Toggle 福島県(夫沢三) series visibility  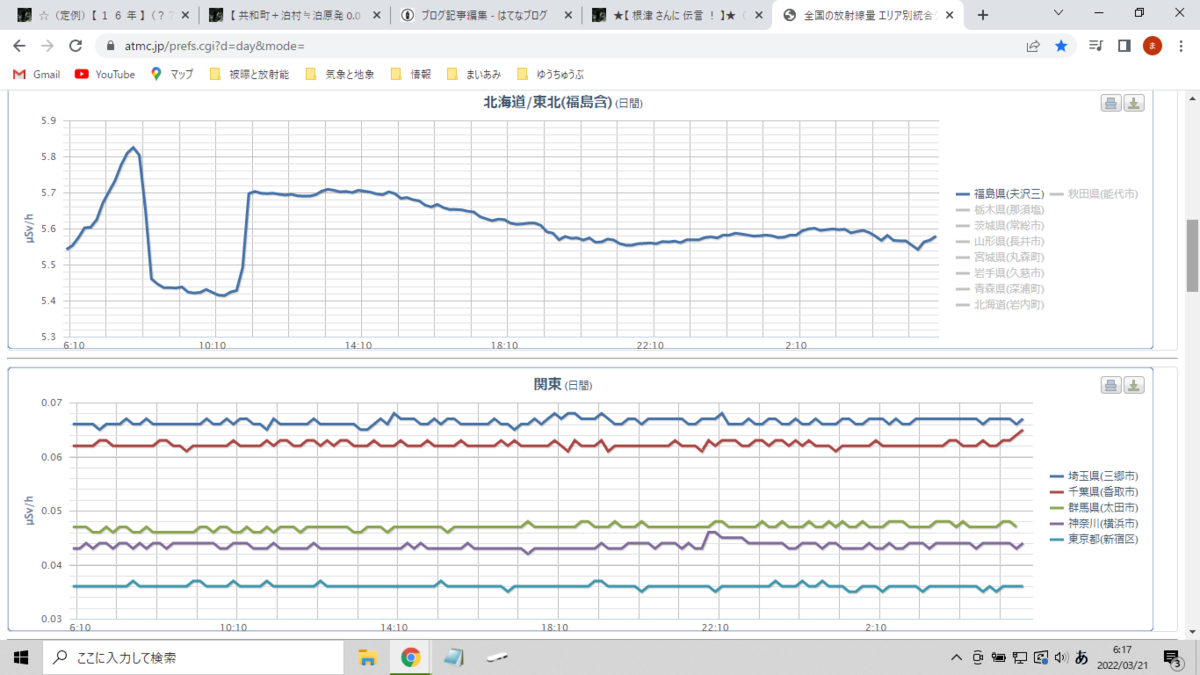[x=1000, y=193]
